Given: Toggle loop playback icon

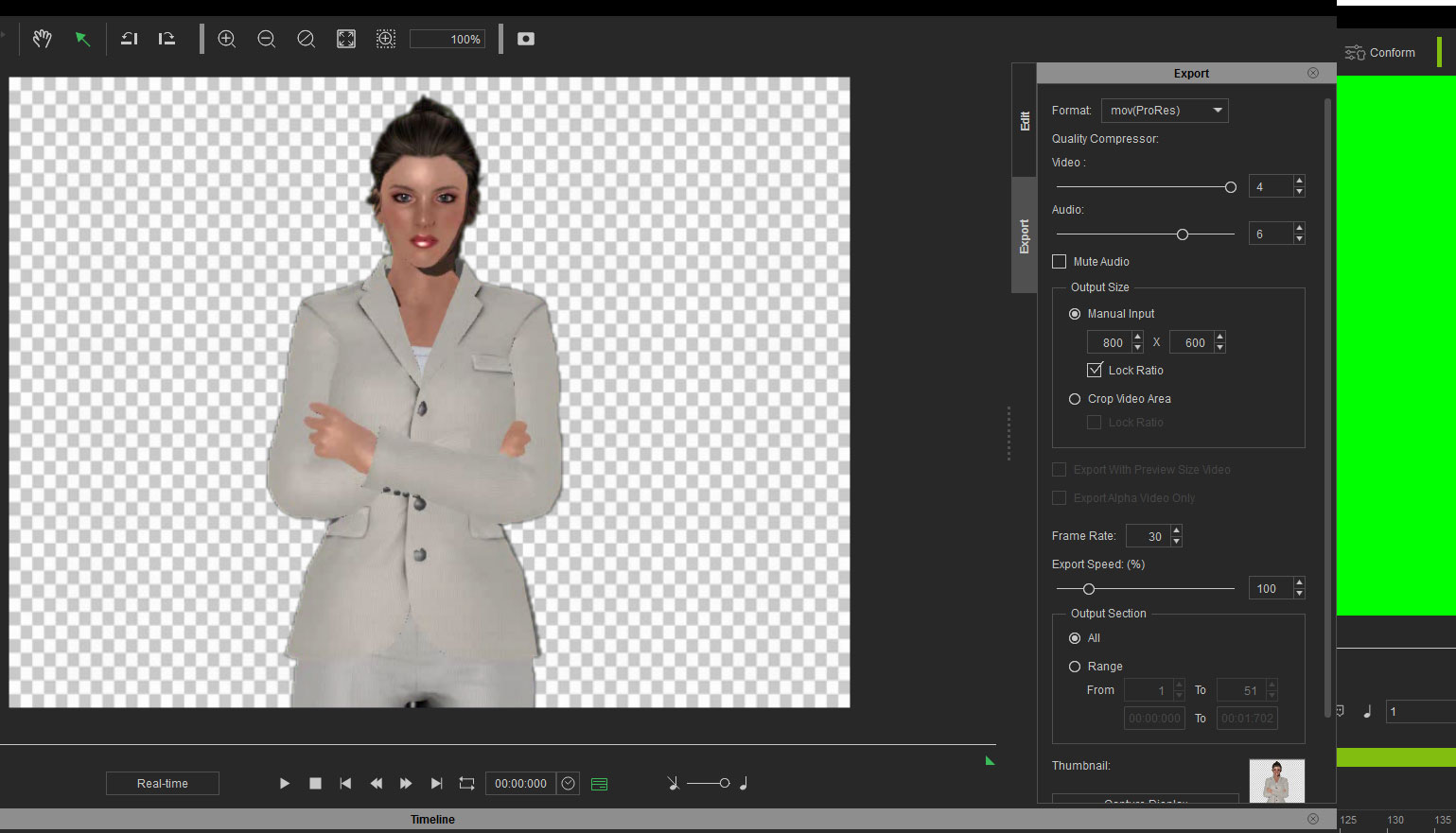Looking at the screenshot, I should pyautogui.click(x=466, y=784).
